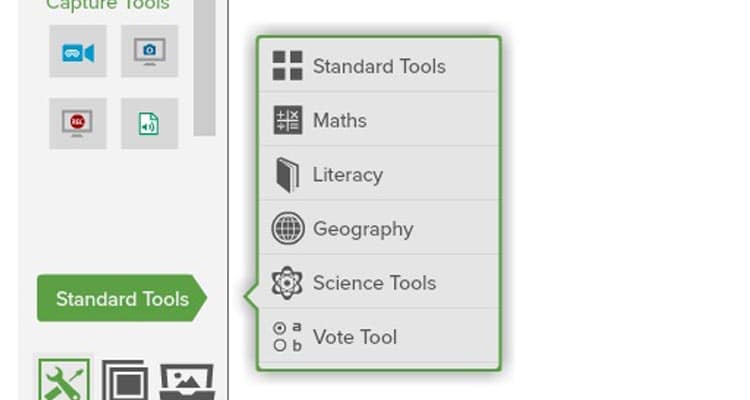750x400 pixels.
Task: Click the radio button Vote Tool icon
Action: (287, 337)
